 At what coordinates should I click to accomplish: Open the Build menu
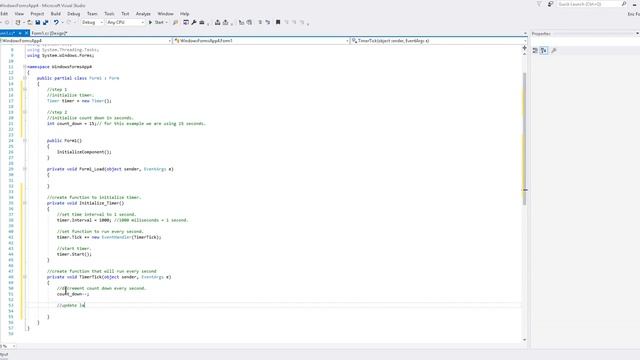tap(56, 14)
